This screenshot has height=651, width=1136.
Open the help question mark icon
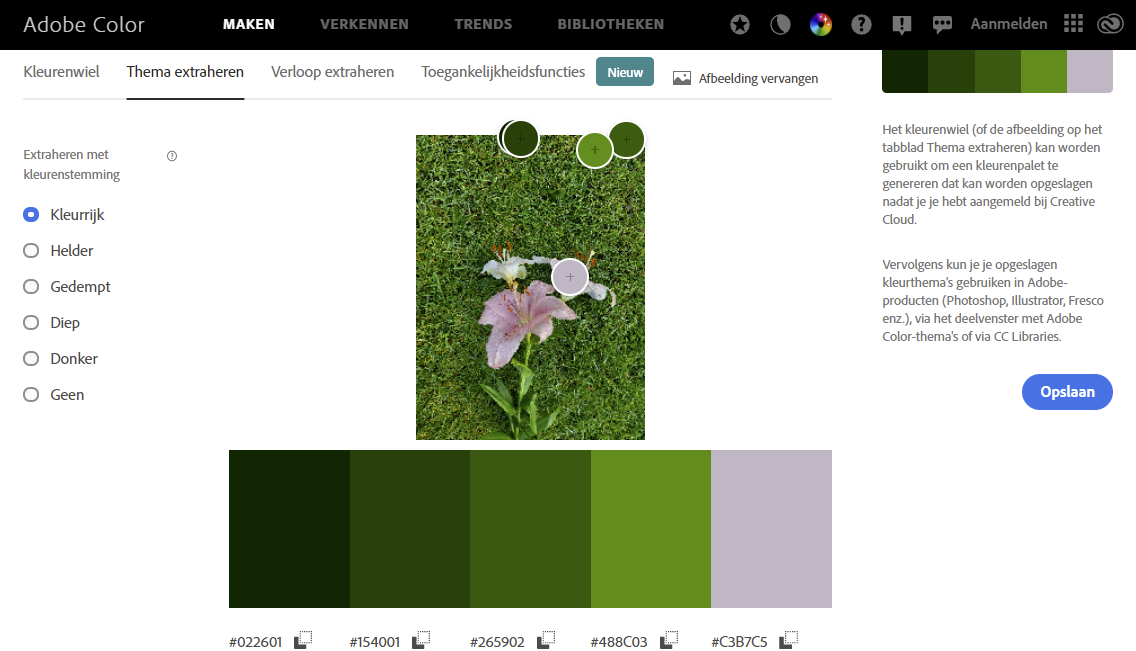click(x=861, y=25)
